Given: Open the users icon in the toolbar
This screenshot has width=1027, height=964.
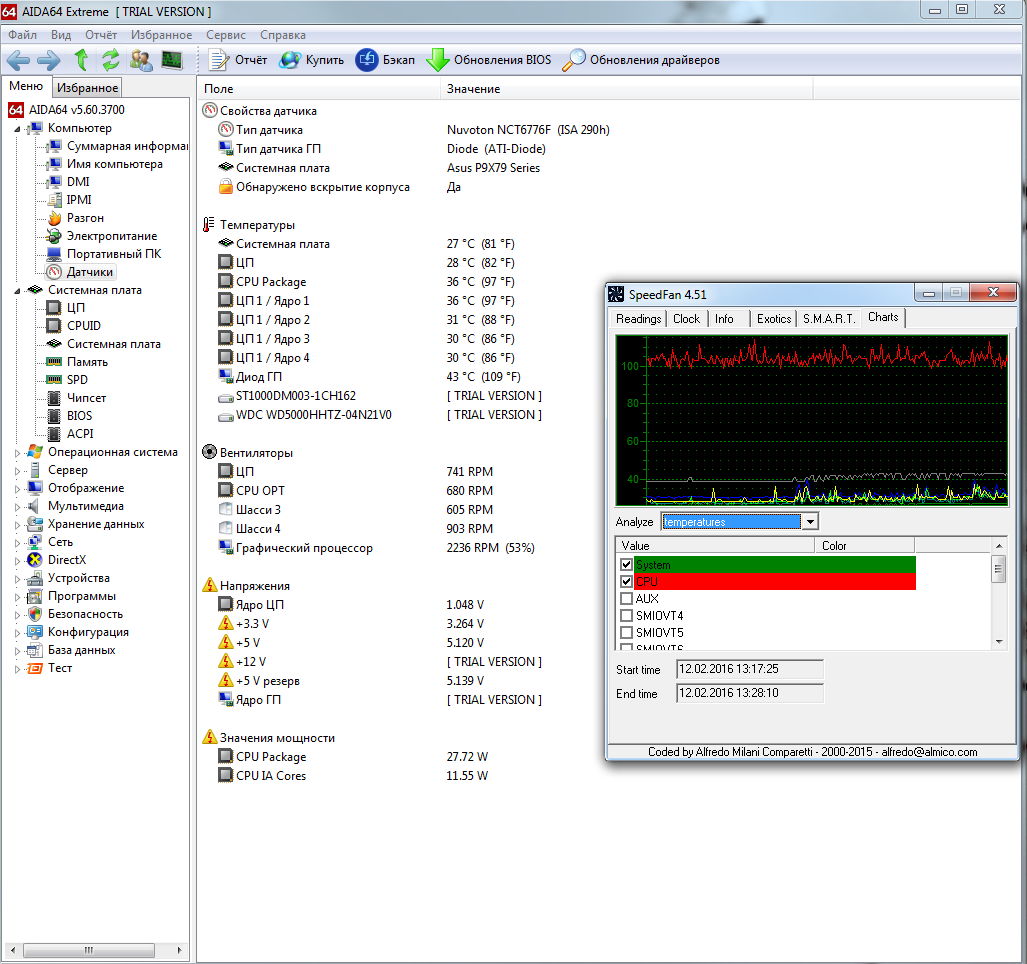Looking at the screenshot, I should tap(141, 60).
